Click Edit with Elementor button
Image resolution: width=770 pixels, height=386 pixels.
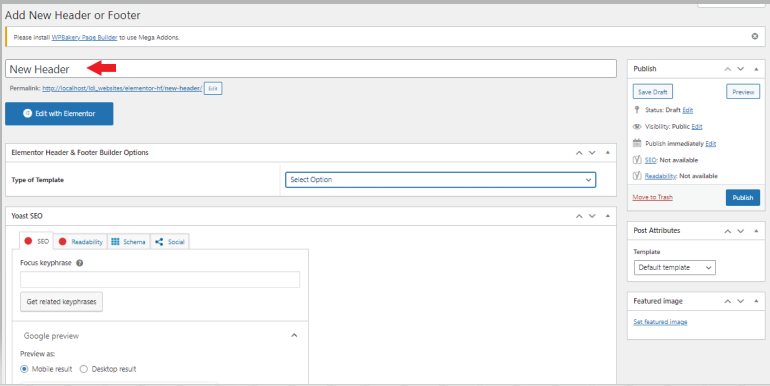pos(59,113)
